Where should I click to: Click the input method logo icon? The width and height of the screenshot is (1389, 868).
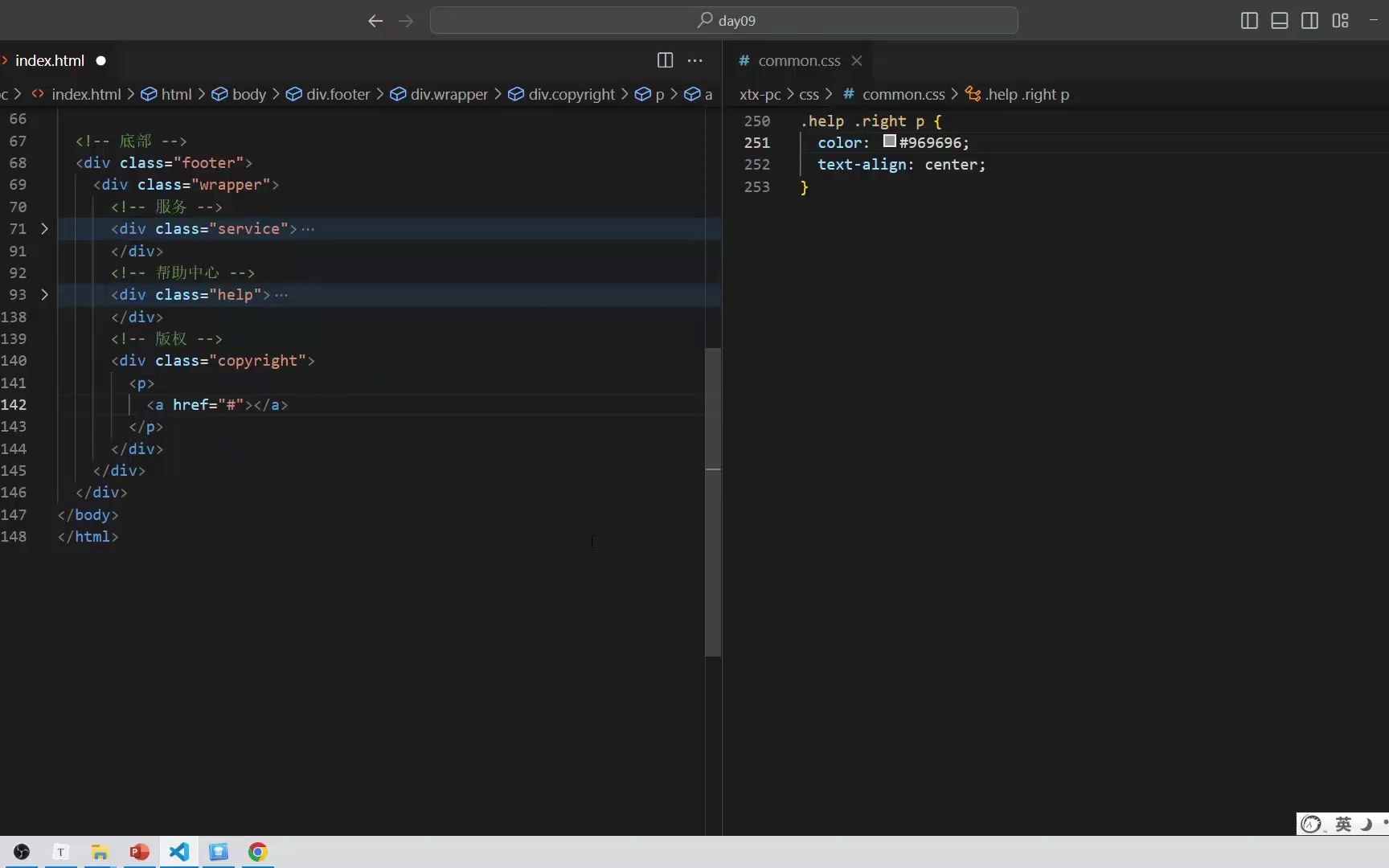pos(1312,824)
